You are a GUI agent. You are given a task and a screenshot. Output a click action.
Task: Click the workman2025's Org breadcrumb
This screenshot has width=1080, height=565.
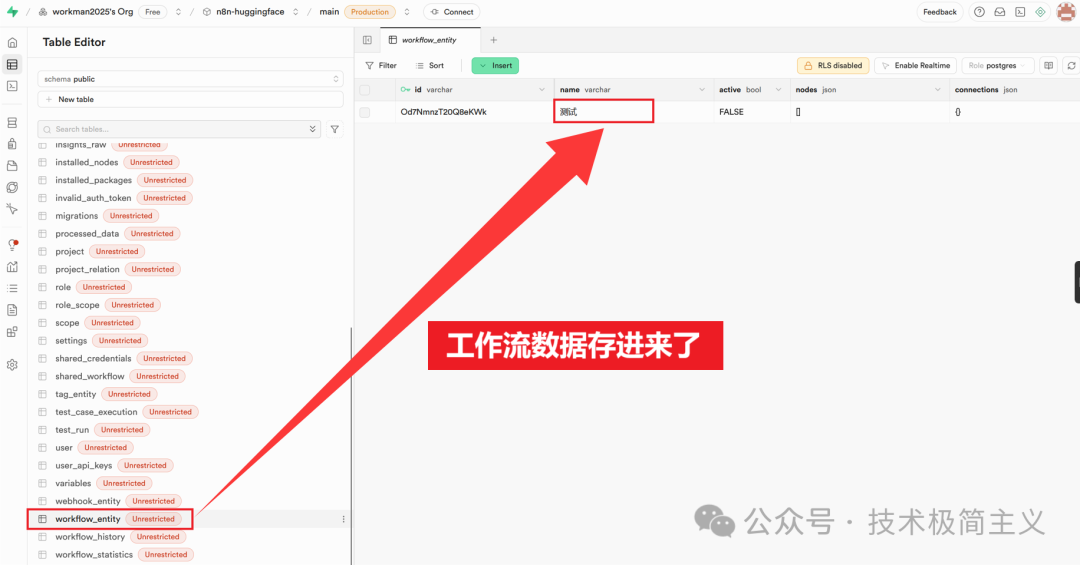pos(92,12)
